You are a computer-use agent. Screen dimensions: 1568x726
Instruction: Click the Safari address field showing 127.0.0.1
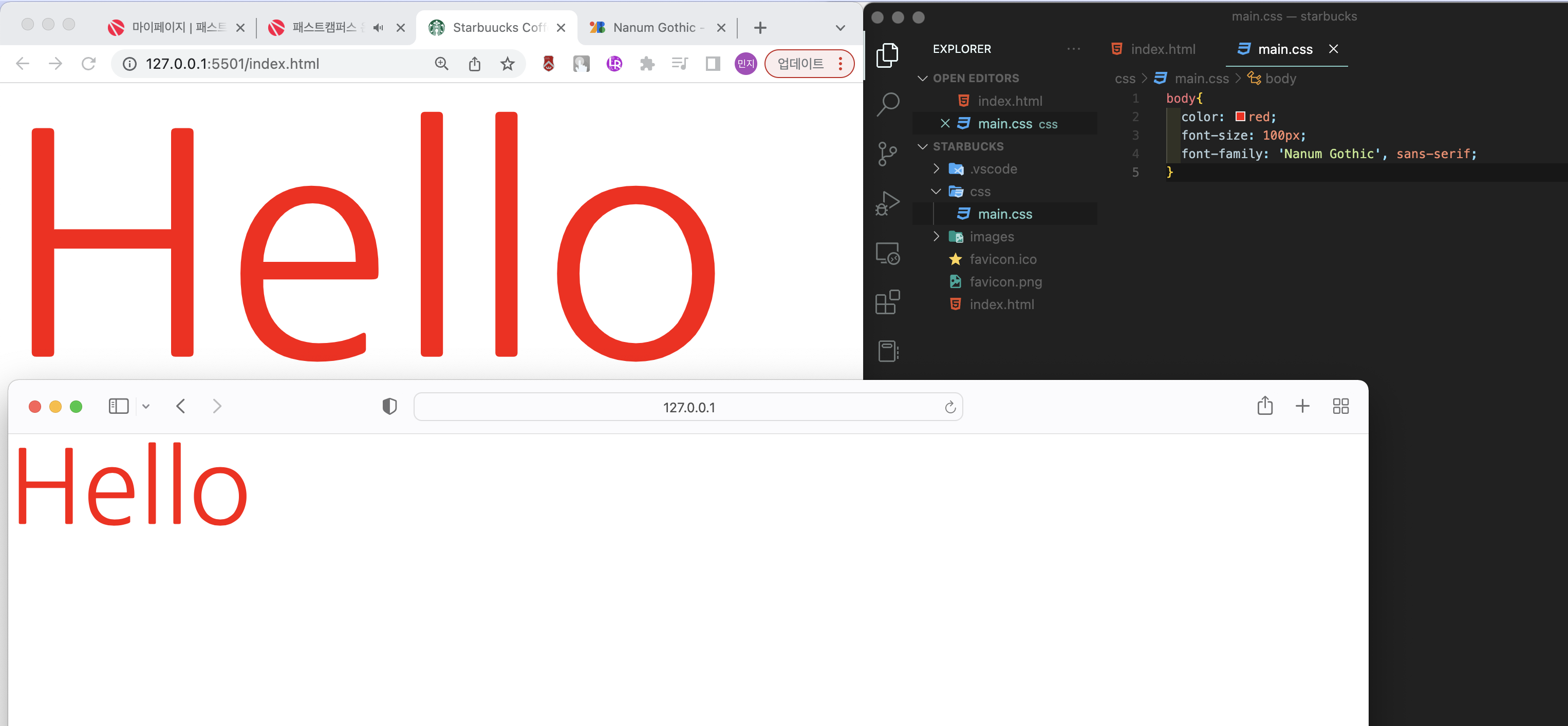point(688,407)
